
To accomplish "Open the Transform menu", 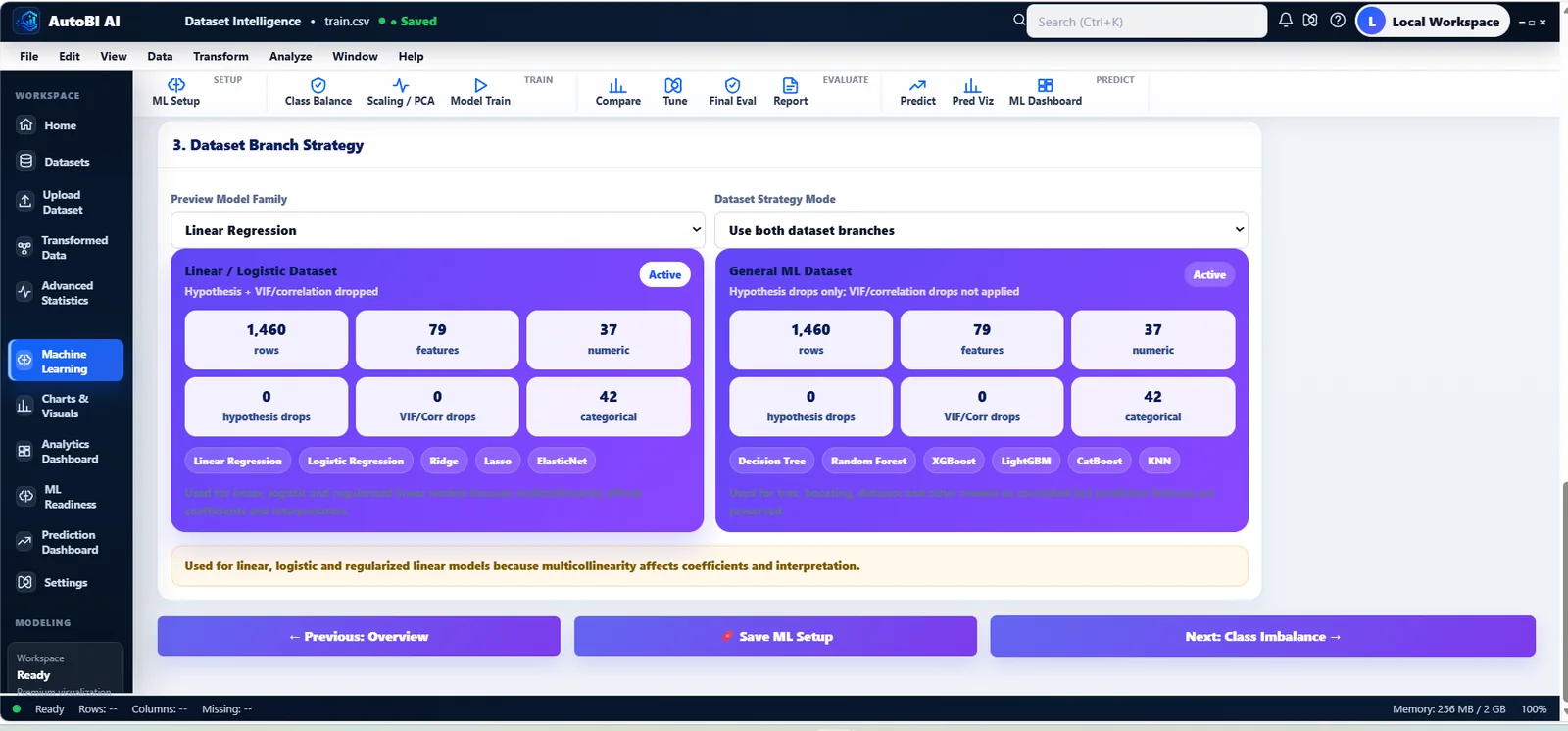I will [x=220, y=56].
